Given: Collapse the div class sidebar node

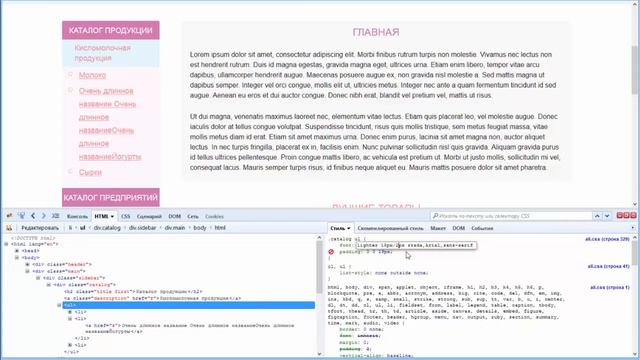Looking at the screenshot, I should (x=38, y=278).
